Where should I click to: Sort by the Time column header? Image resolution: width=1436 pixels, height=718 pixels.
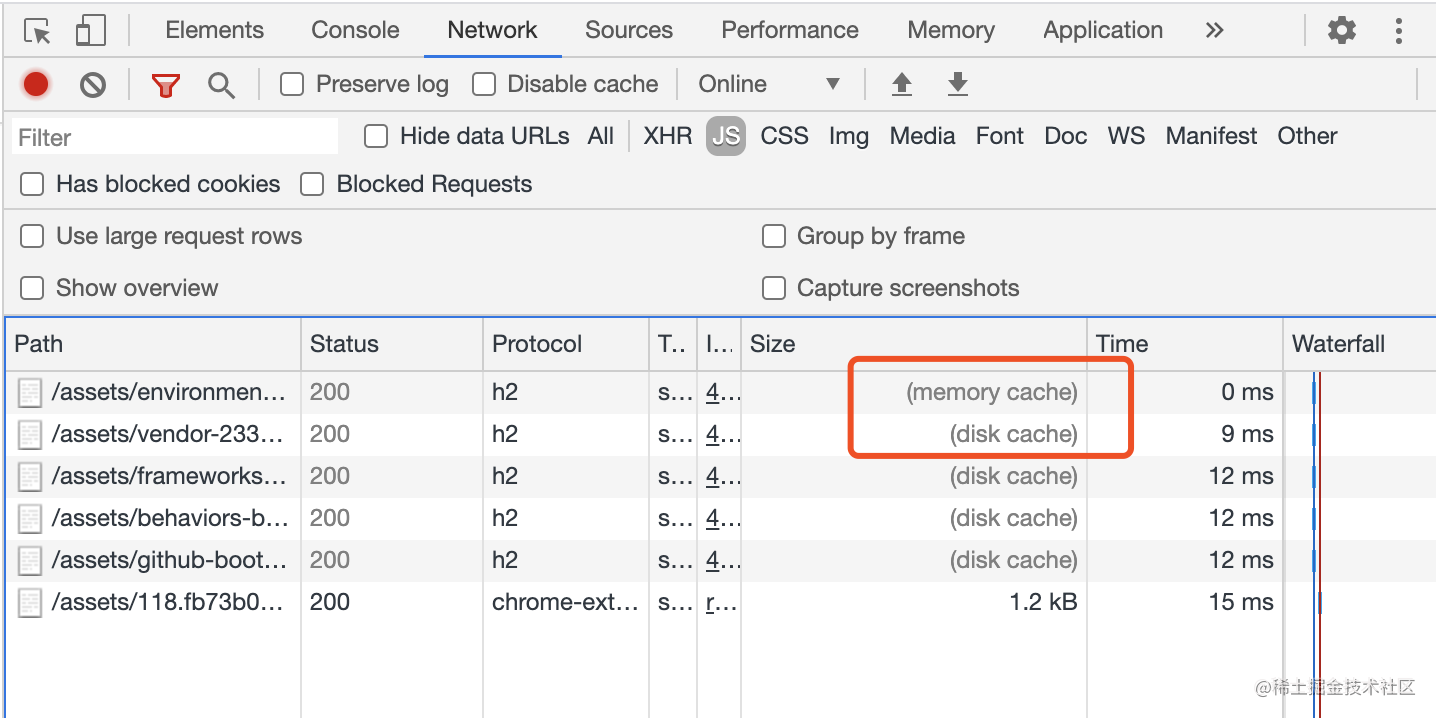click(x=1185, y=344)
